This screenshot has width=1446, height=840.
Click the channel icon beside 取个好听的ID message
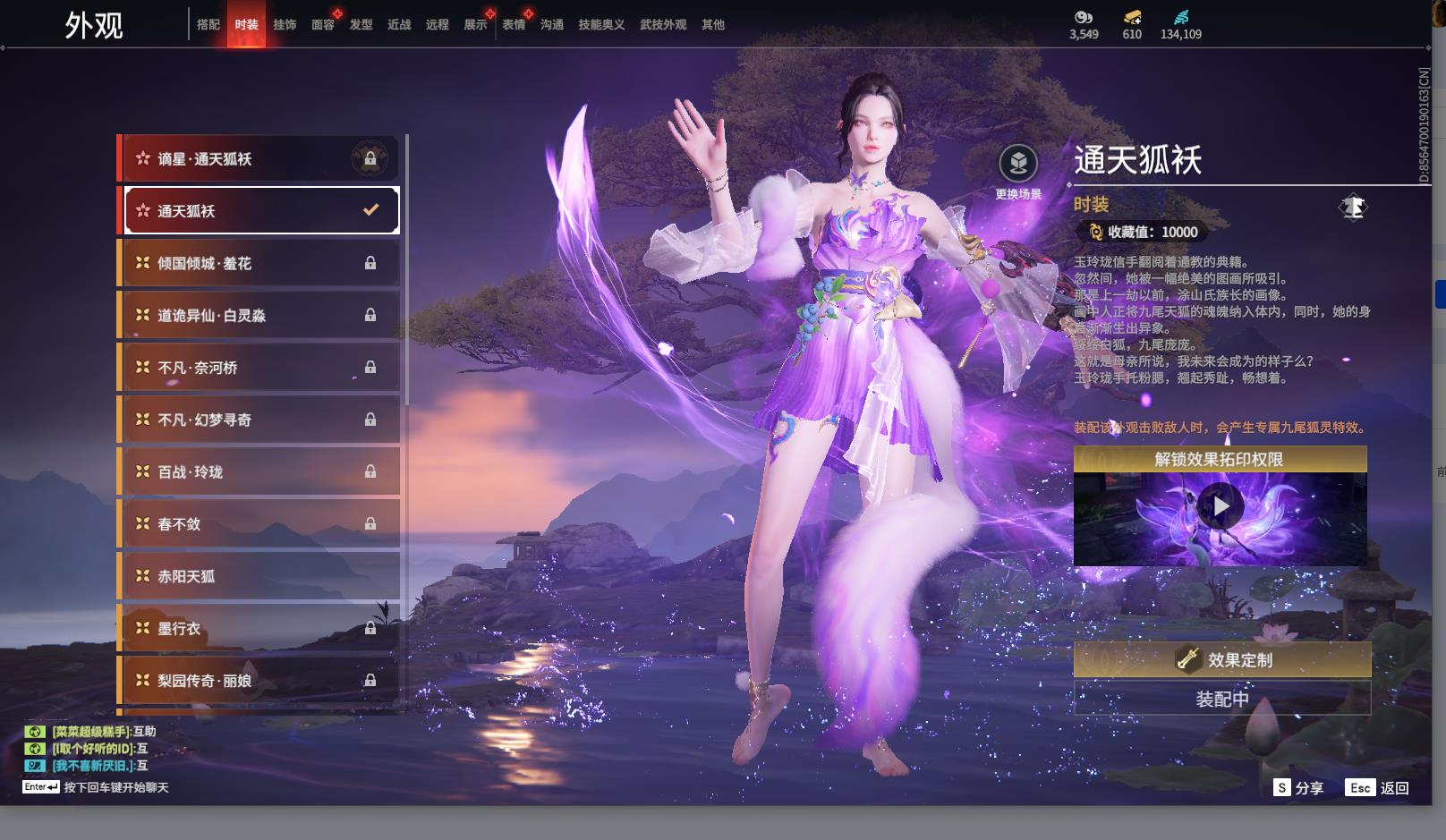click(x=34, y=749)
